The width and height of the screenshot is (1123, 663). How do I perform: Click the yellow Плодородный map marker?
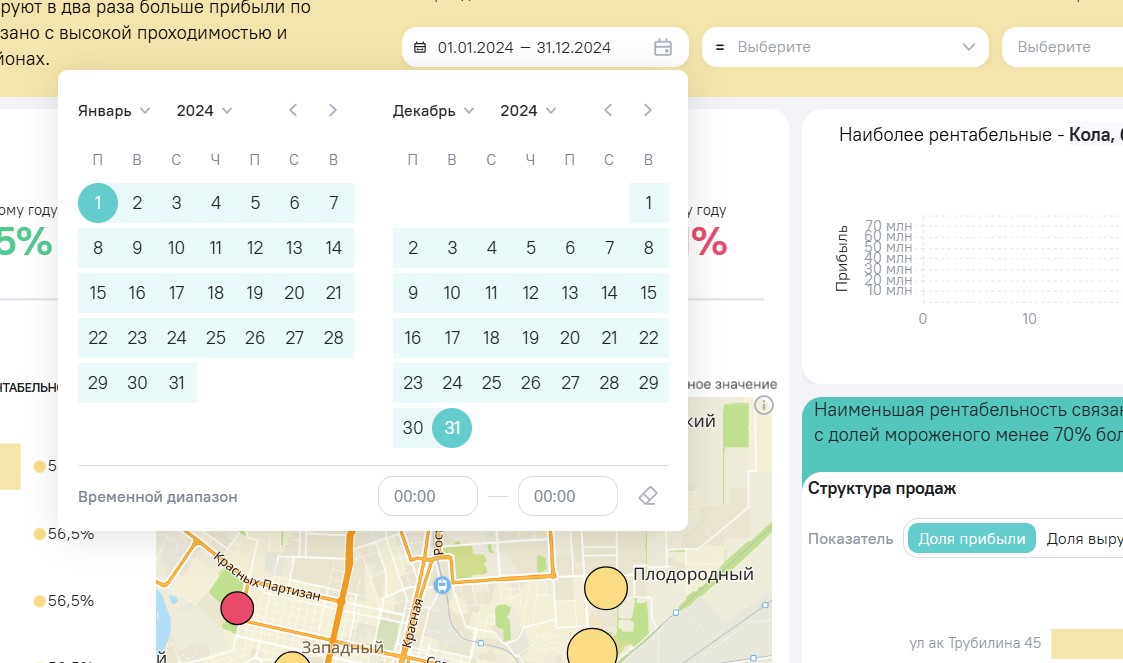[x=605, y=587]
